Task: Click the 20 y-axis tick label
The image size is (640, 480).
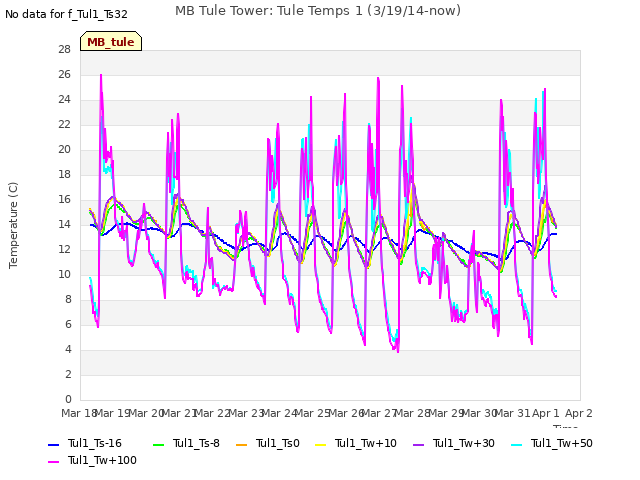Action: [64, 150]
